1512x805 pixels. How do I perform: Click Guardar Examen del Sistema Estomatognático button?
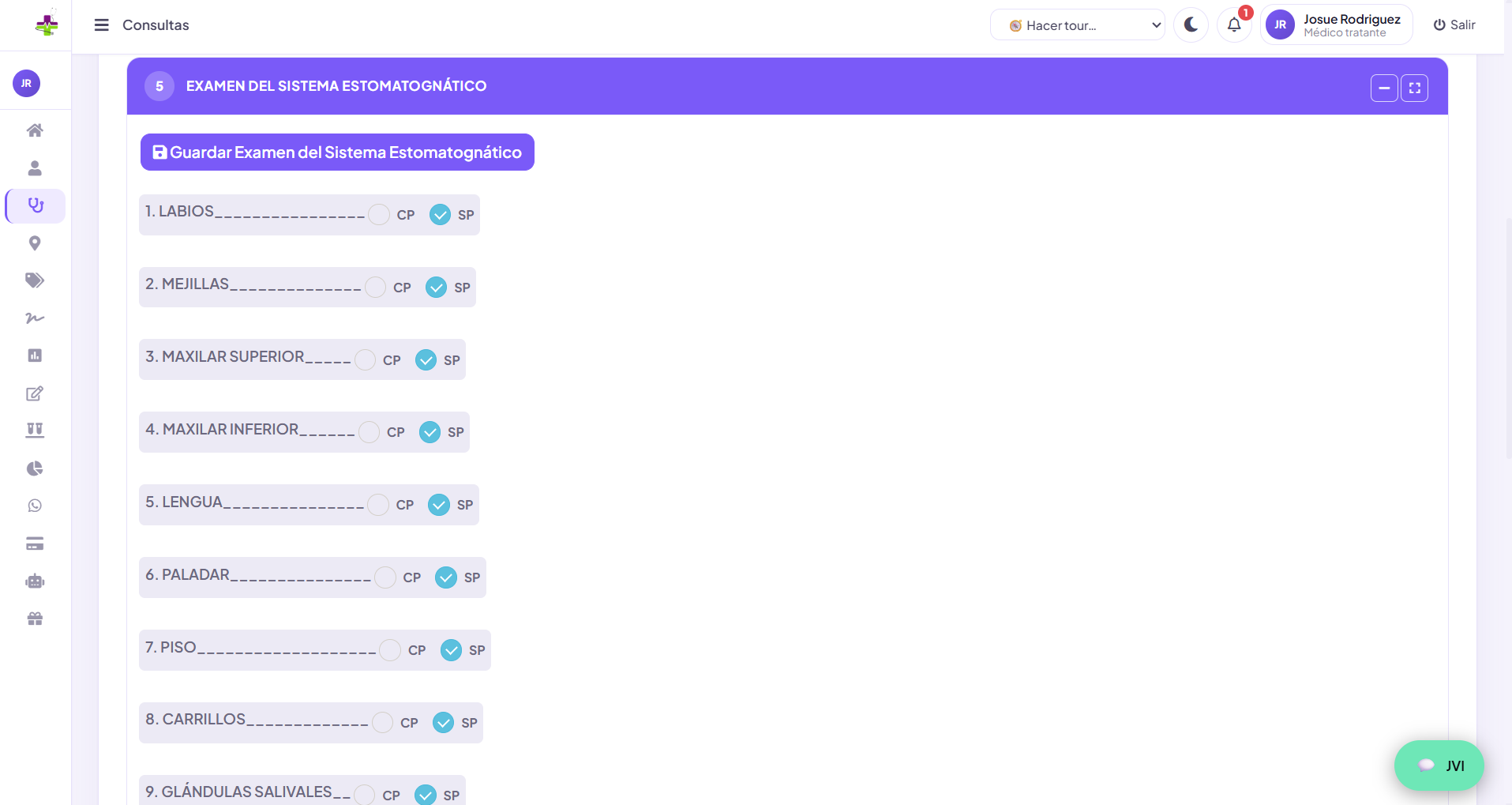pos(337,152)
